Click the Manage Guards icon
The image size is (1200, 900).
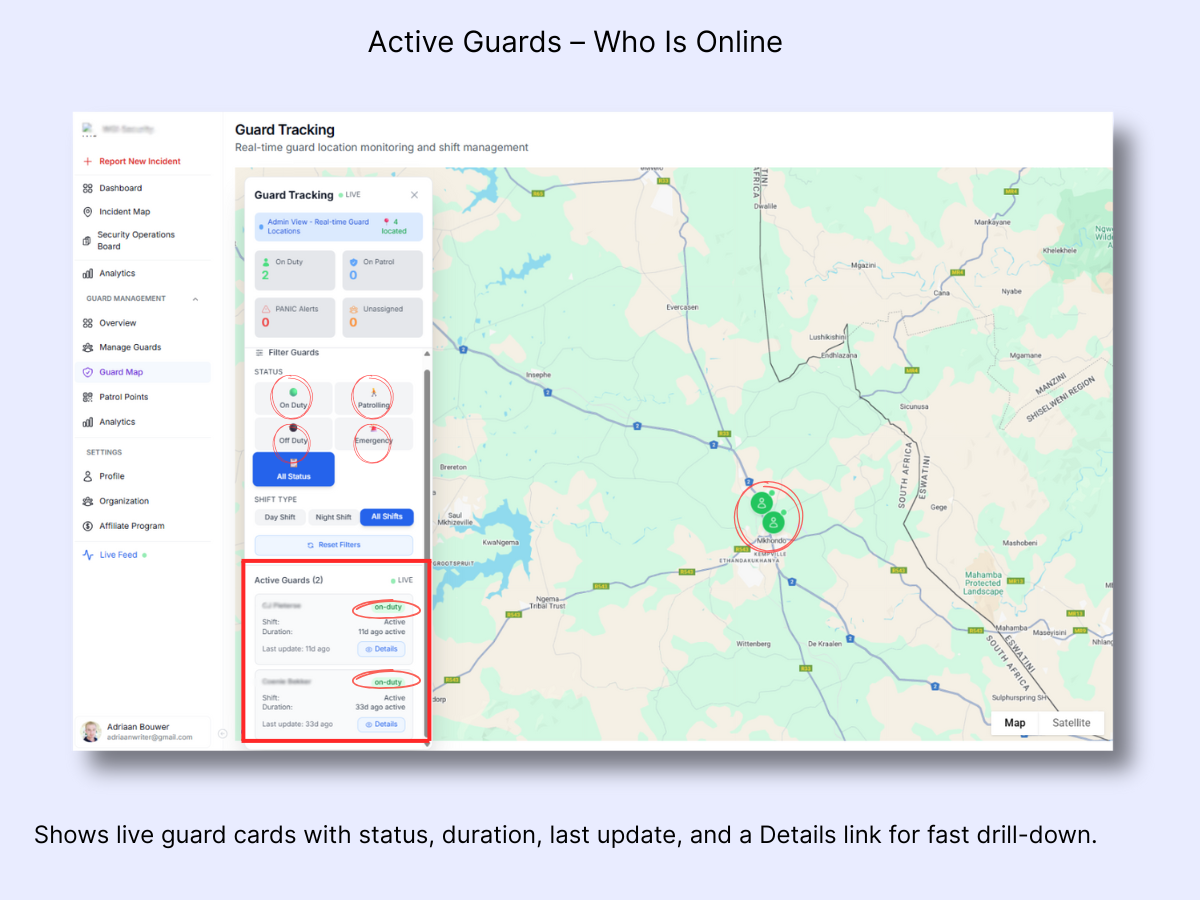point(89,346)
